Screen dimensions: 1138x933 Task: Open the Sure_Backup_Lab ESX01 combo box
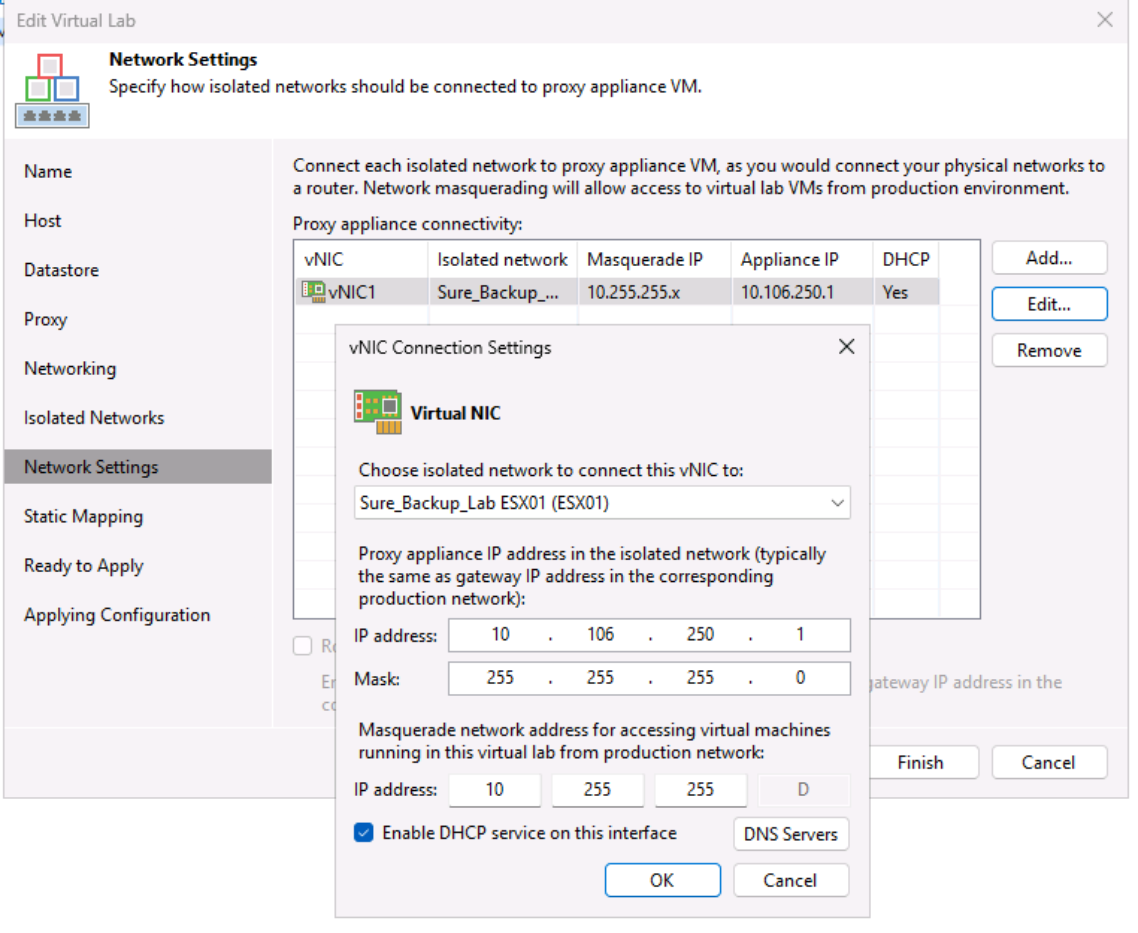coord(602,503)
